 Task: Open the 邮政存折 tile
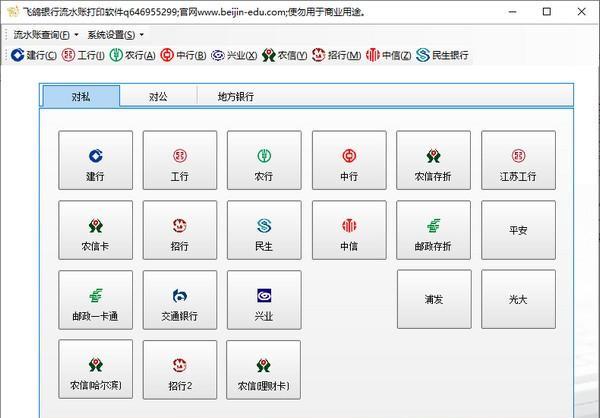click(x=434, y=230)
